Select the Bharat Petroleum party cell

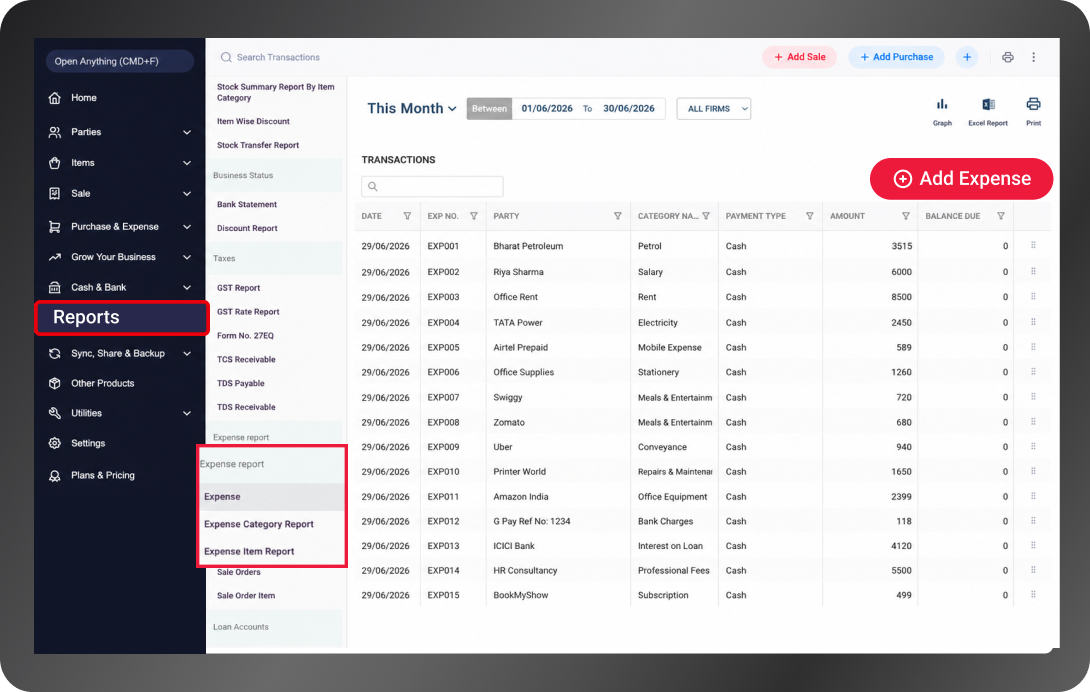click(x=528, y=246)
